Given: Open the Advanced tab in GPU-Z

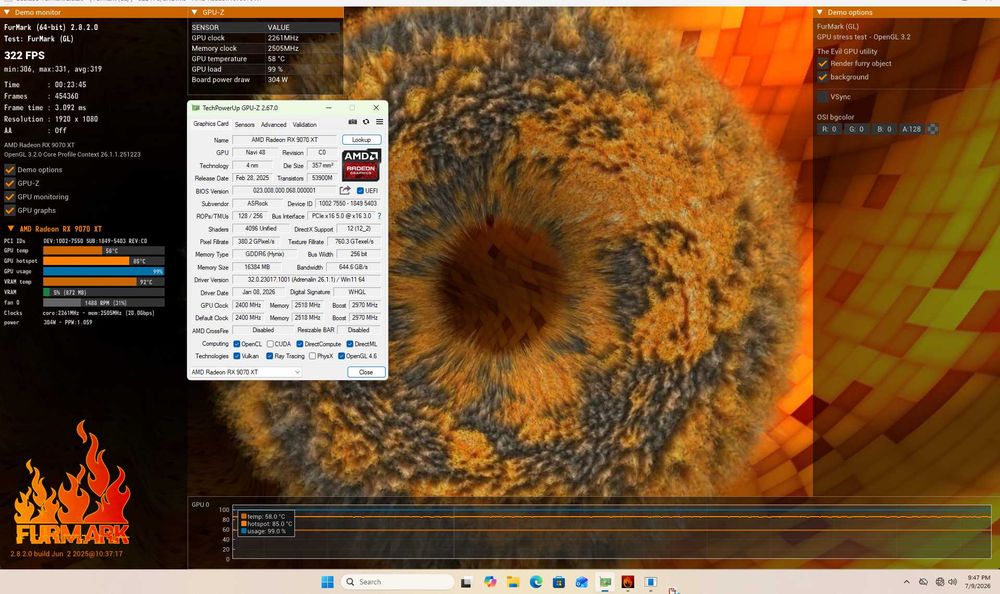Looking at the screenshot, I should point(274,124).
